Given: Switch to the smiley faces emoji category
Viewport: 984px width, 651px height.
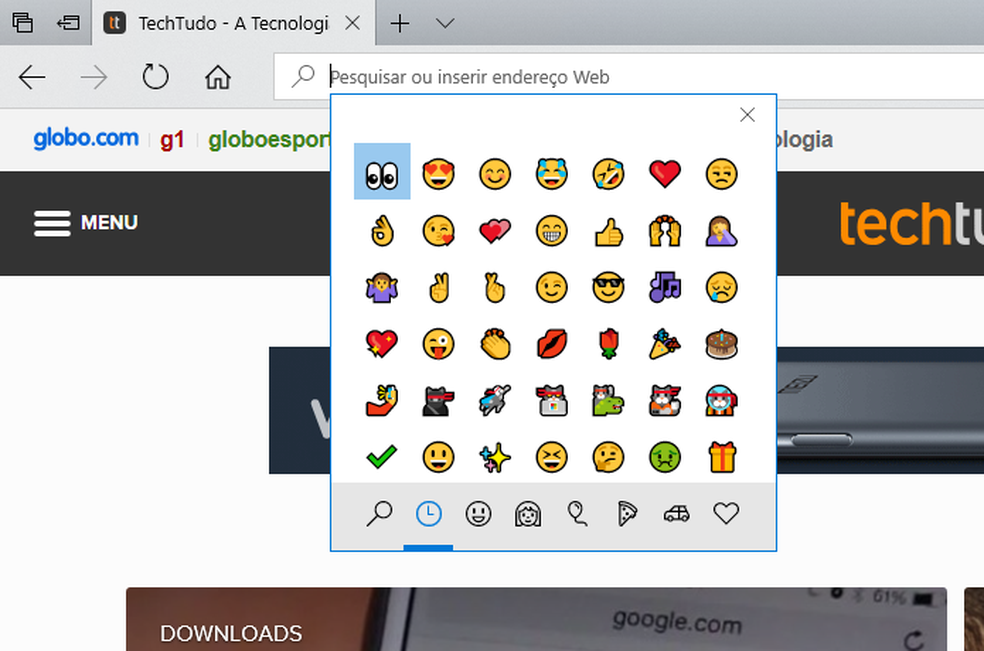Looking at the screenshot, I should click(478, 513).
